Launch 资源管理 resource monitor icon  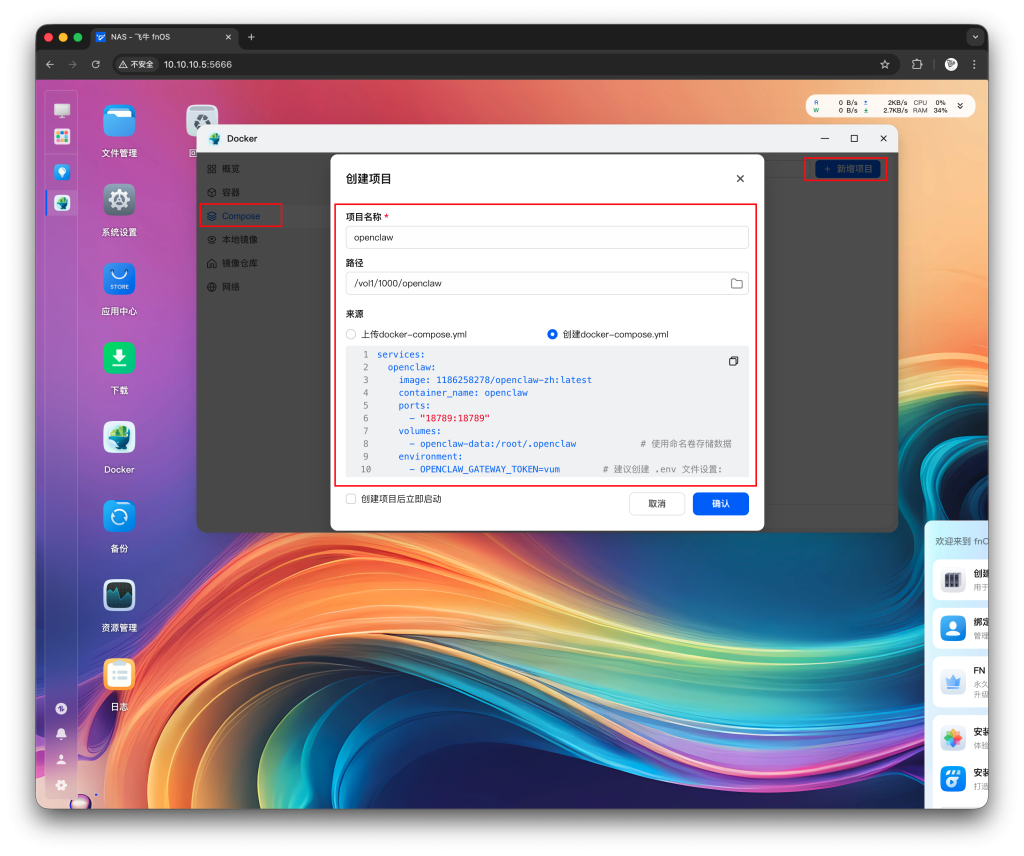119,596
